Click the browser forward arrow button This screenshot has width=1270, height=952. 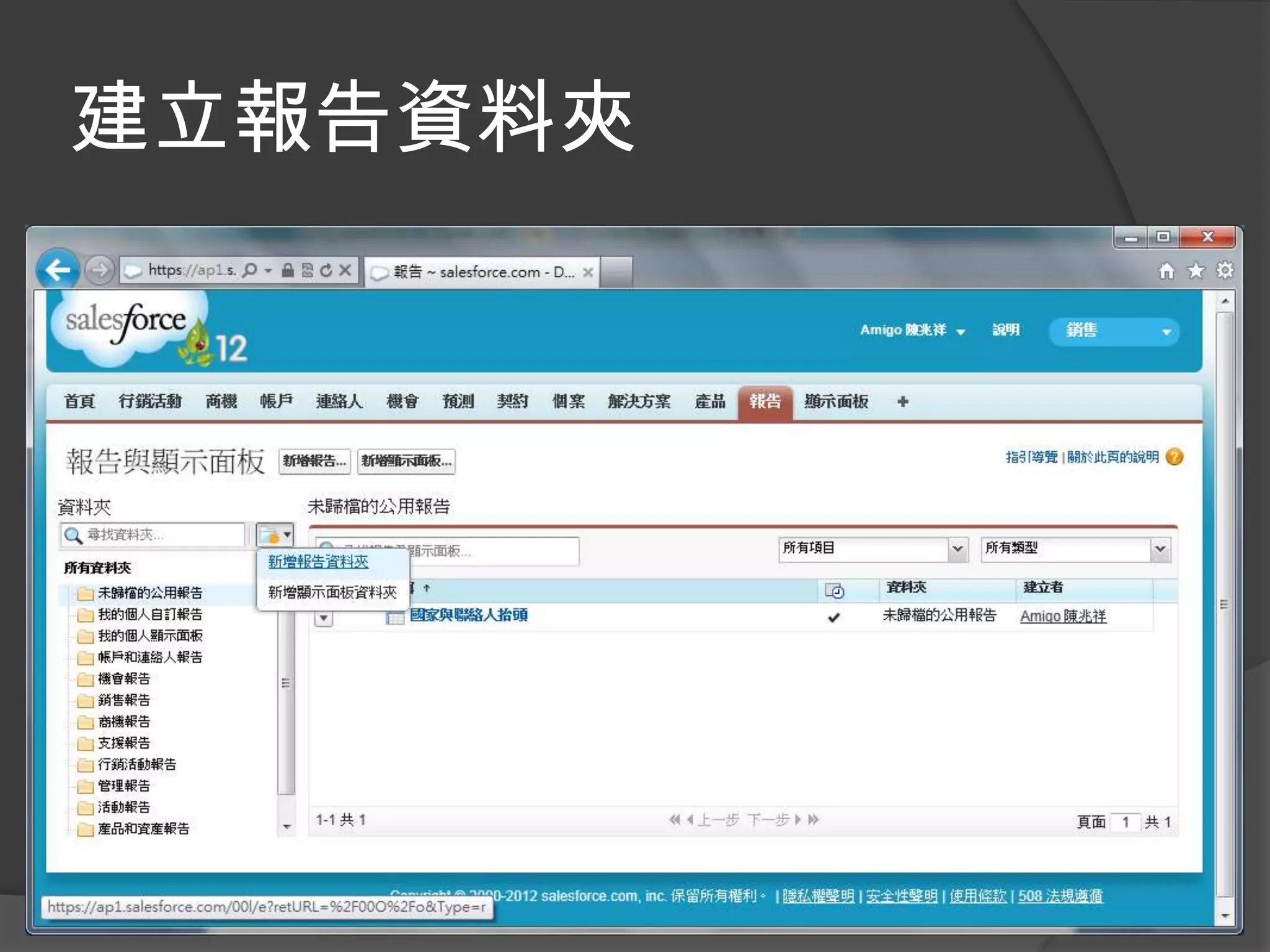point(99,270)
